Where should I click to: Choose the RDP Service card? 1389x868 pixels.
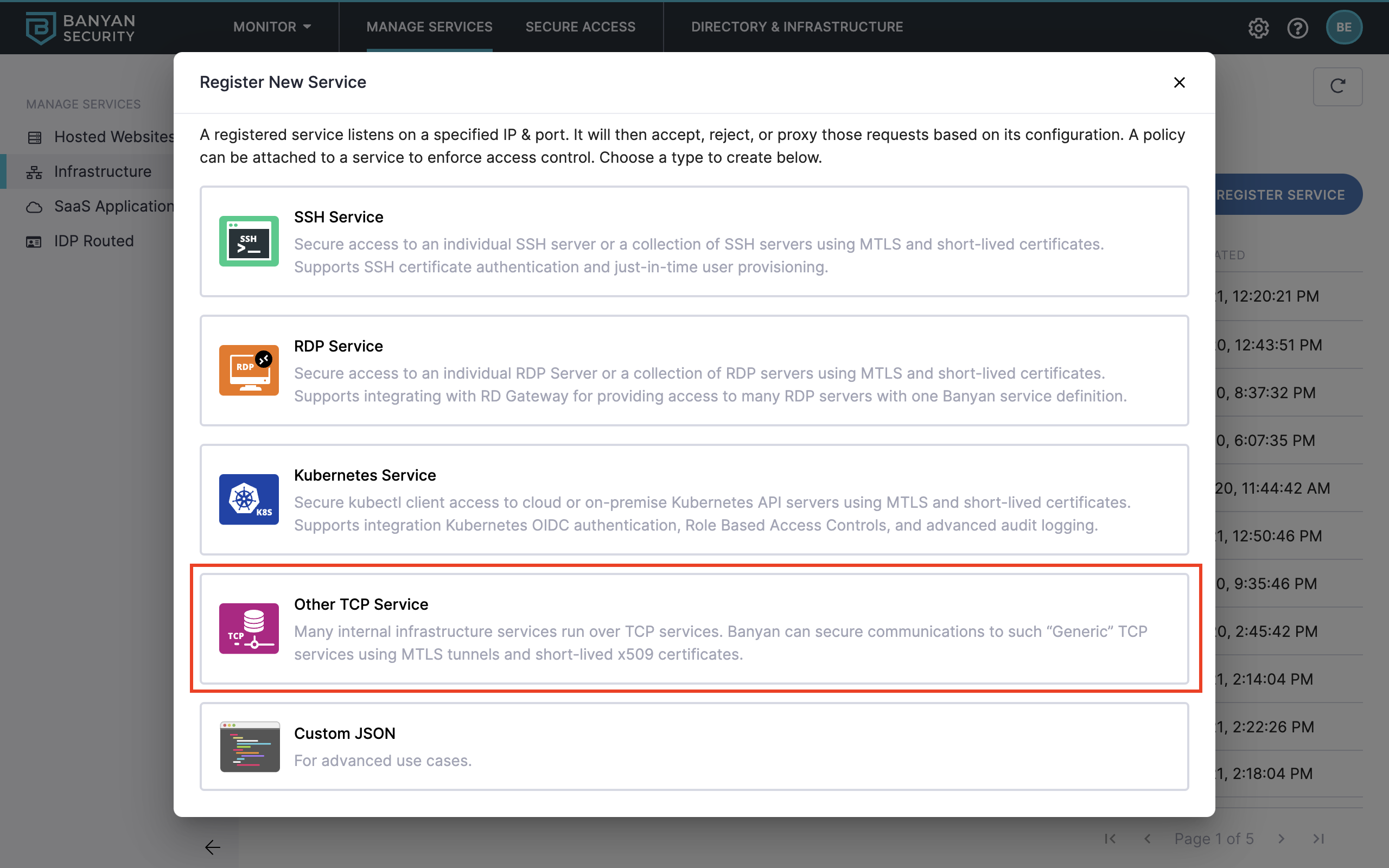click(694, 371)
